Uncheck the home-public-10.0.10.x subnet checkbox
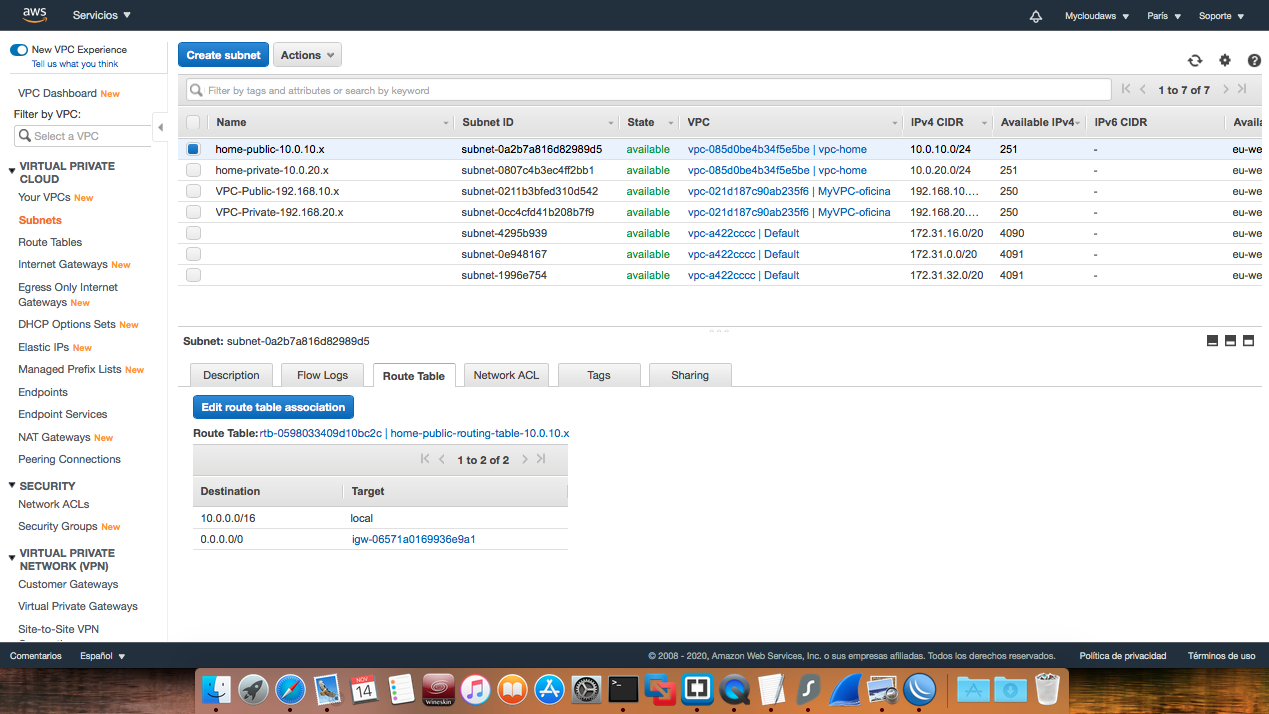This screenshot has width=1269, height=714. 193,148
